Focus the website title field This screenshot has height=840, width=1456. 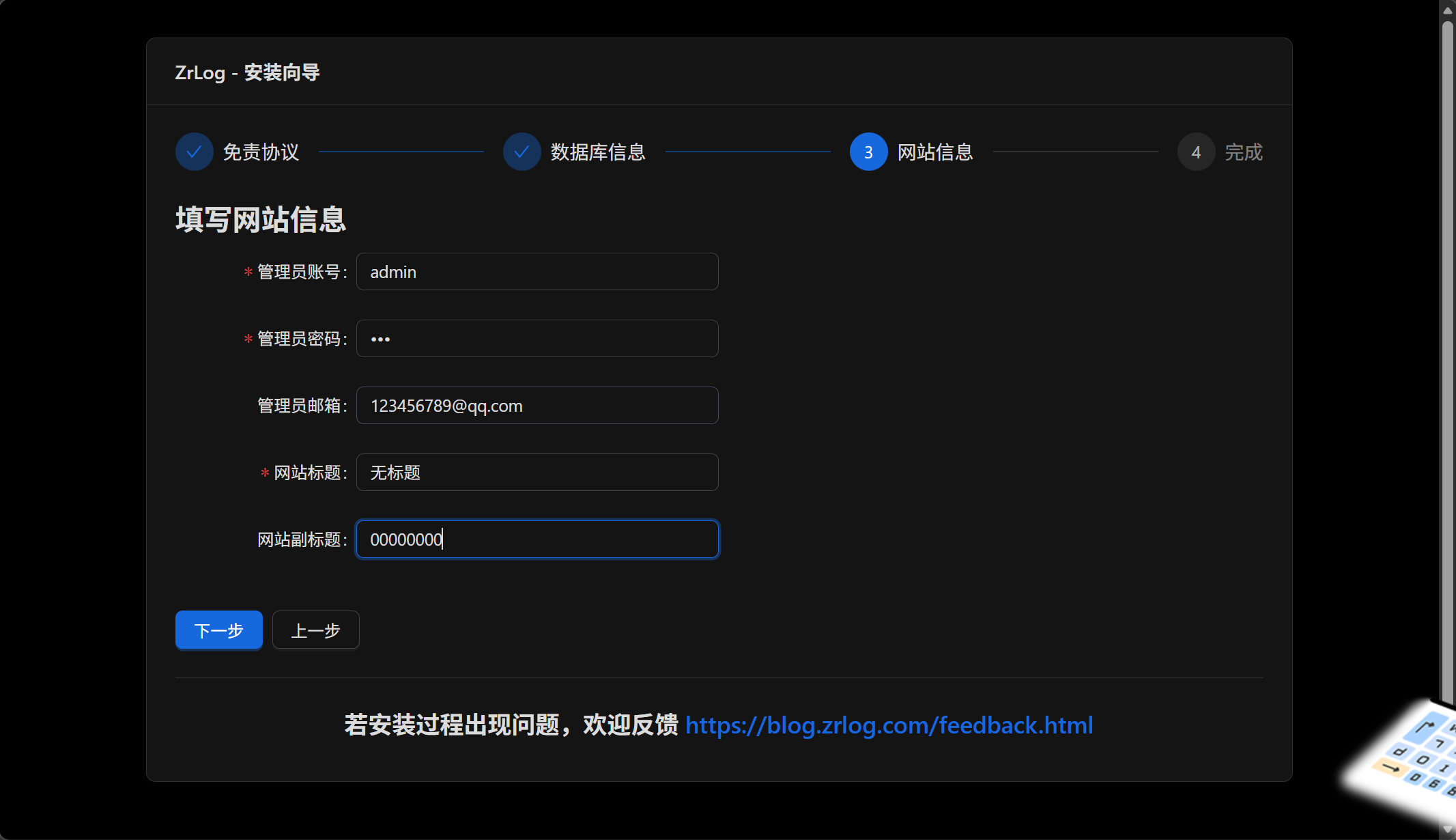click(x=537, y=473)
